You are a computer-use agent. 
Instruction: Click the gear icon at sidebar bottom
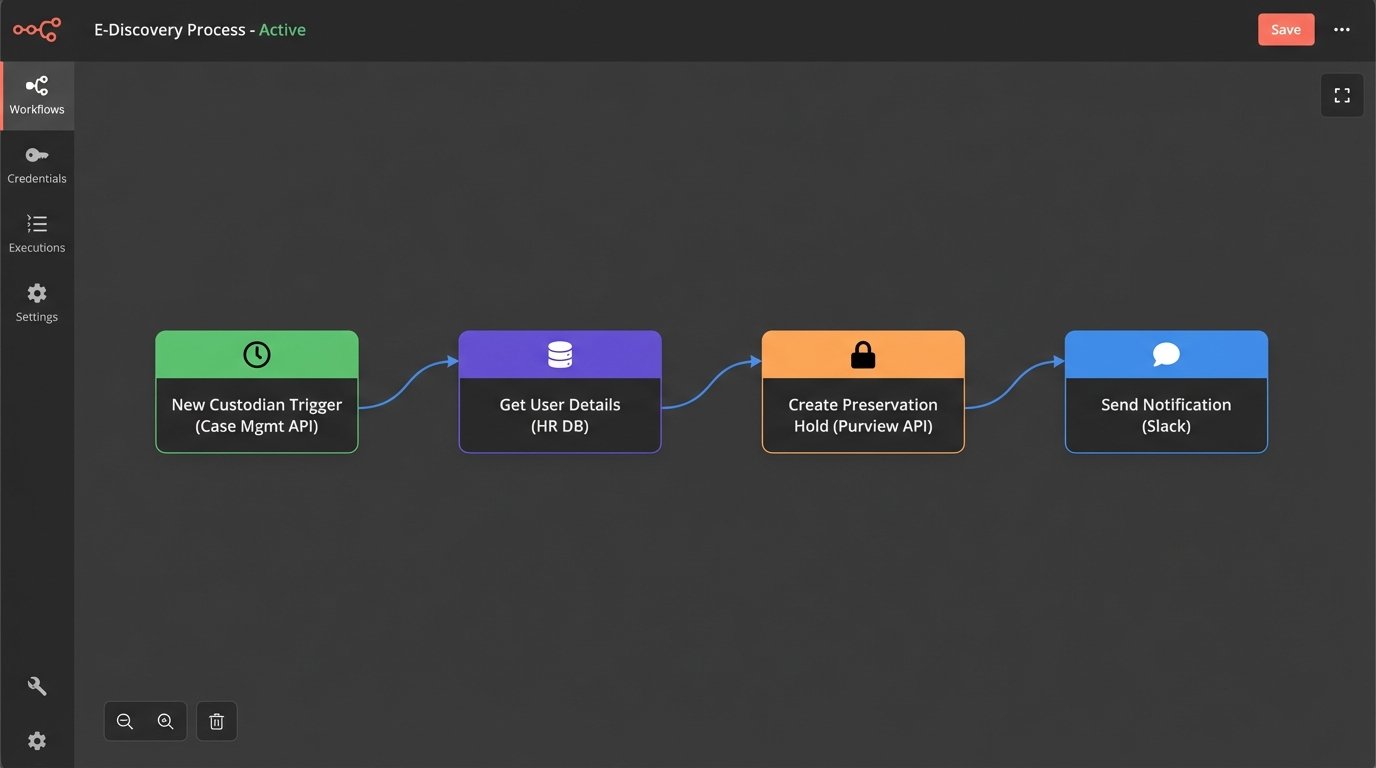click(37, 740)
